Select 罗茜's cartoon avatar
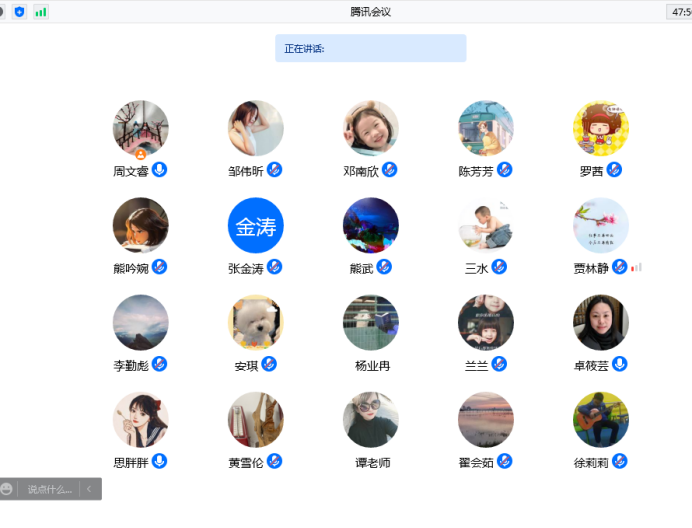The height and width of the screenshot is (528, 692). coord(601,128)
